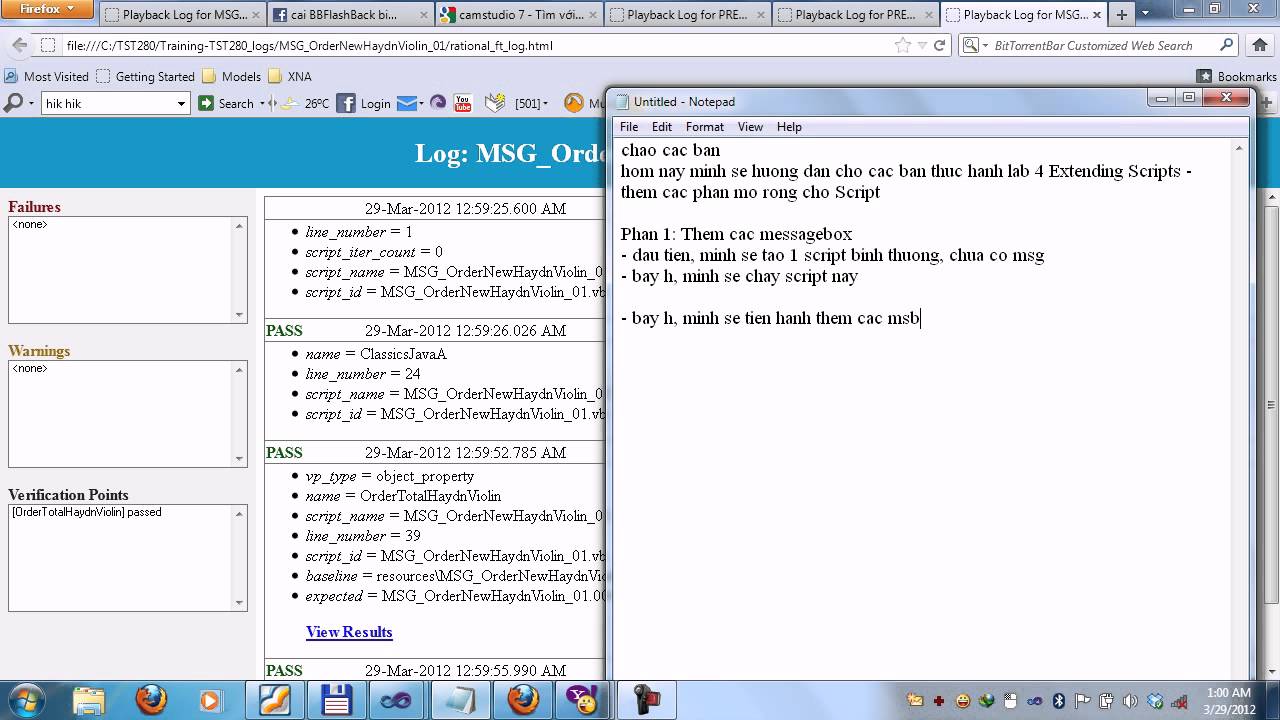Screen dimensions: 1280x720
Task: Open the address bar history dropdown arrow
Action: coord(921,45)
